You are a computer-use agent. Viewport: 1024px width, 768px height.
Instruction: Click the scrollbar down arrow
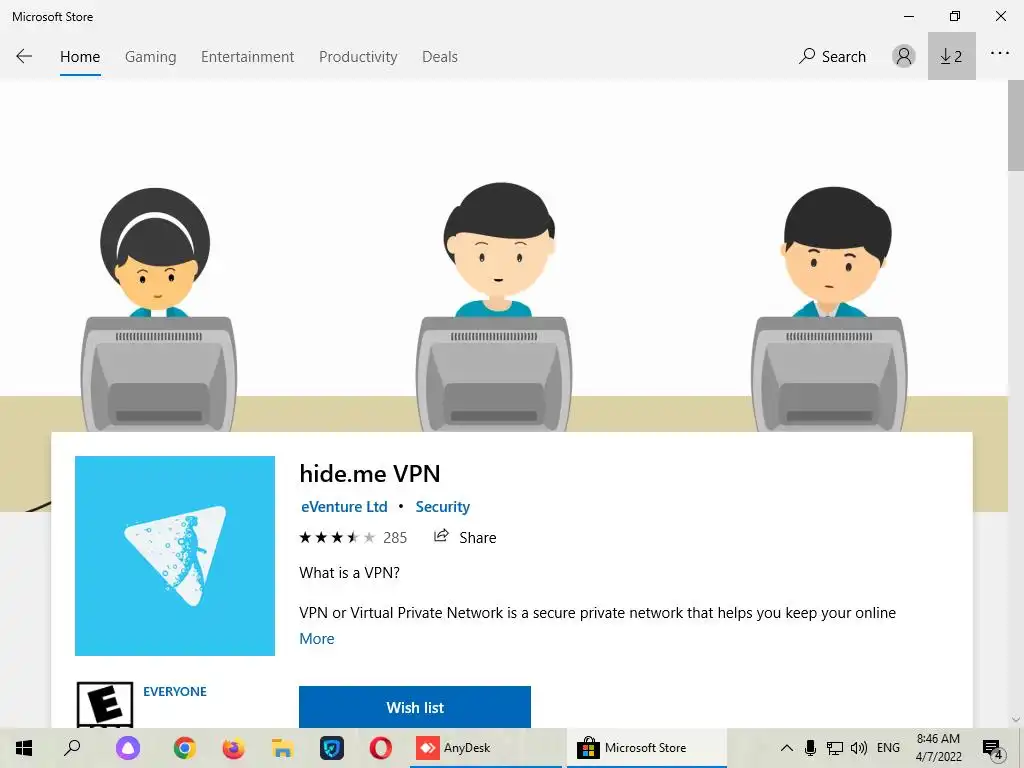(x=1016, y=720)
